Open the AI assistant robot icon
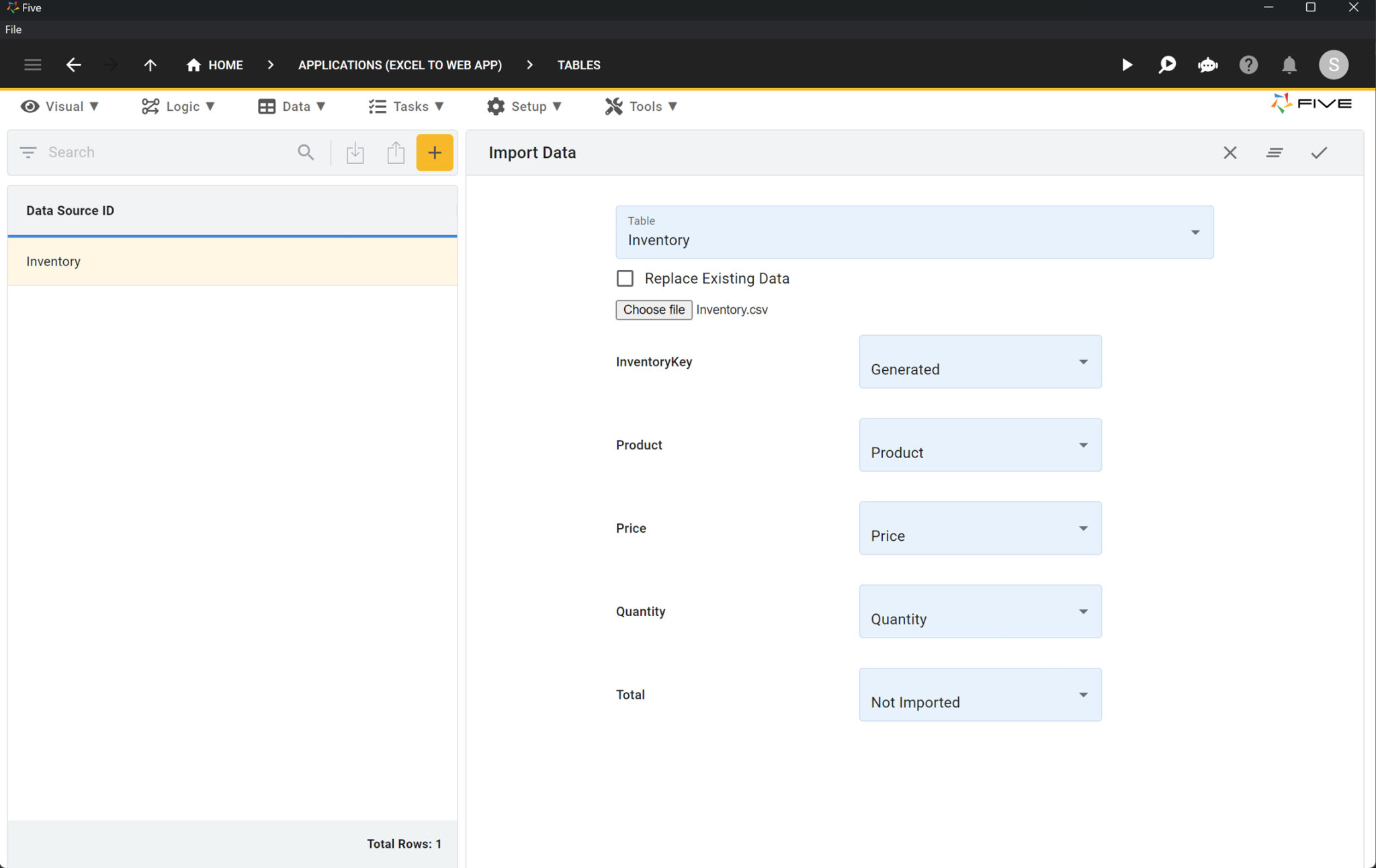Viewport: 1376px width, 868px height. coord(1207,64)
